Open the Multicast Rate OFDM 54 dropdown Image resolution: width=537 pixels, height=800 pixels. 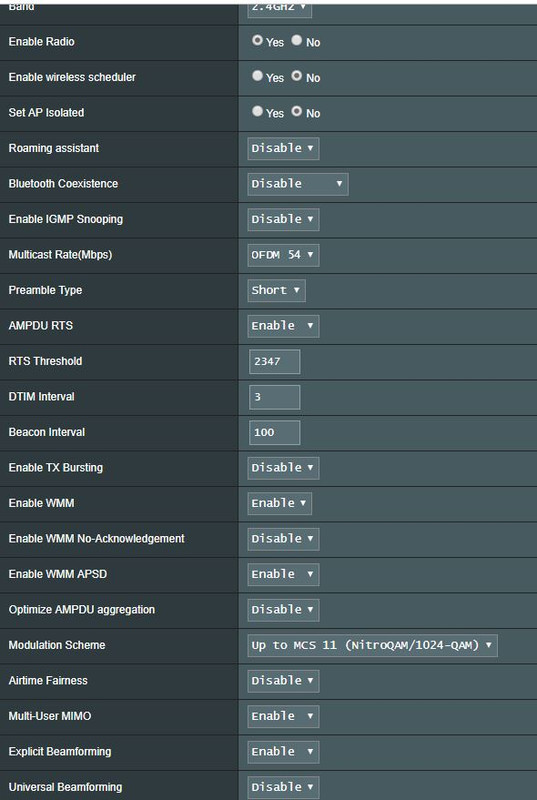[283, 255]
